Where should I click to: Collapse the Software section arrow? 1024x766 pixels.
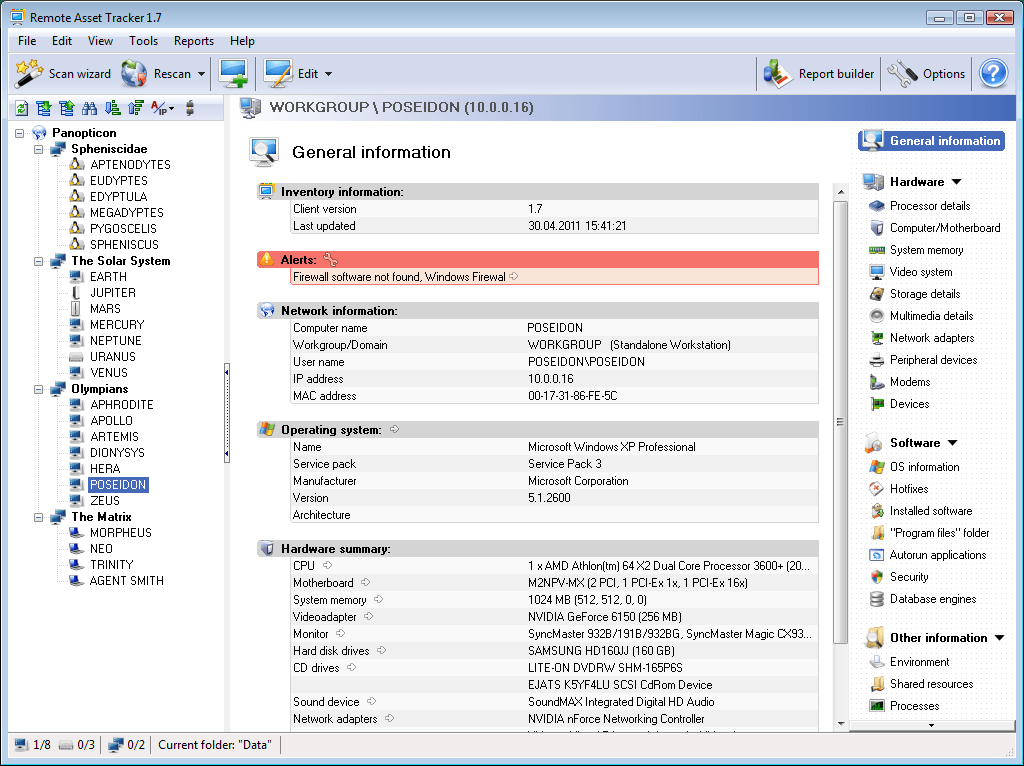click(x=953, y=443)
